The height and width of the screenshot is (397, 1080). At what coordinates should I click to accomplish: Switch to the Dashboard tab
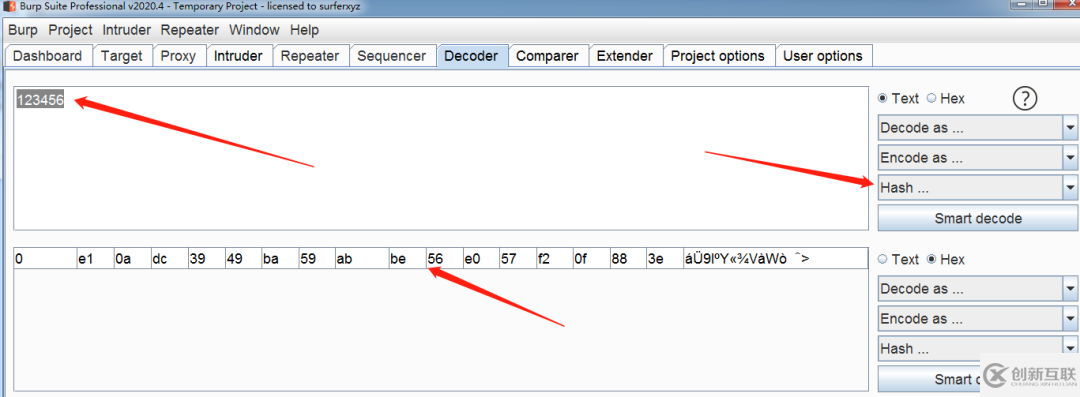point(48,56)
